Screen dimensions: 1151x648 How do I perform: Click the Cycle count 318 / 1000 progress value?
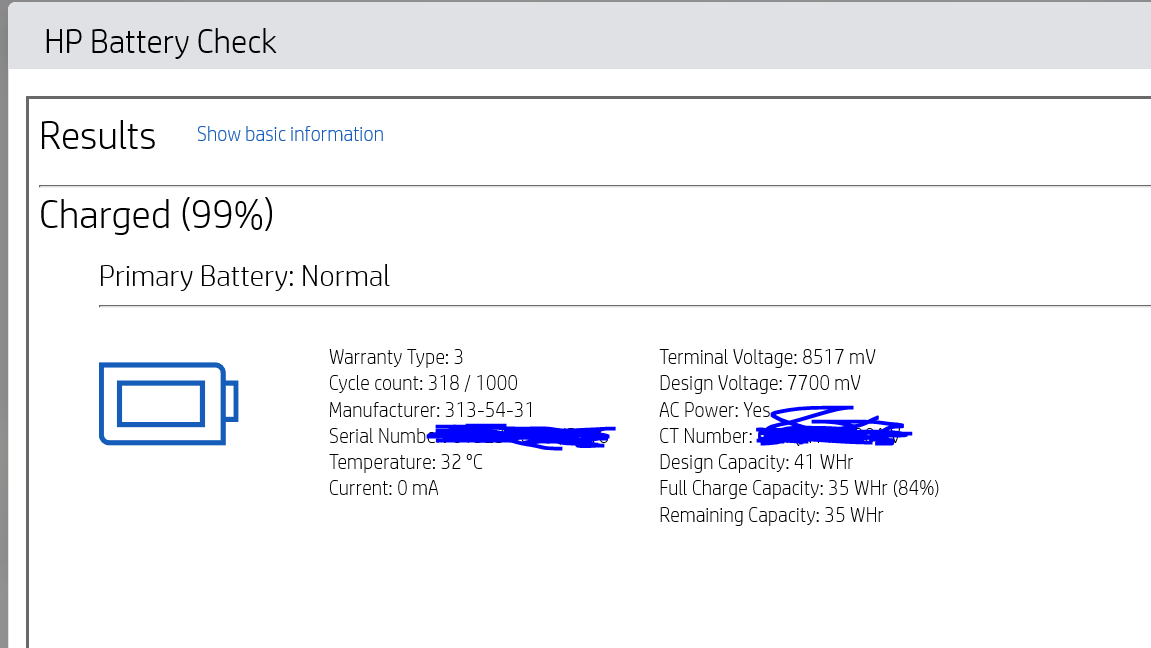tap(423, 383)
